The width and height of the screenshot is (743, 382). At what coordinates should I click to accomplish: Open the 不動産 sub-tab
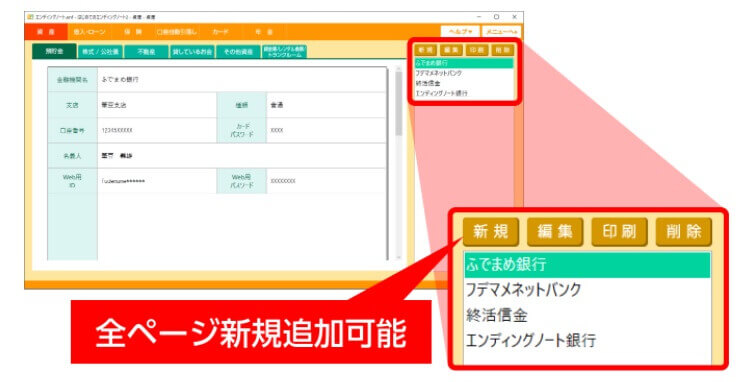coord(146,52)
